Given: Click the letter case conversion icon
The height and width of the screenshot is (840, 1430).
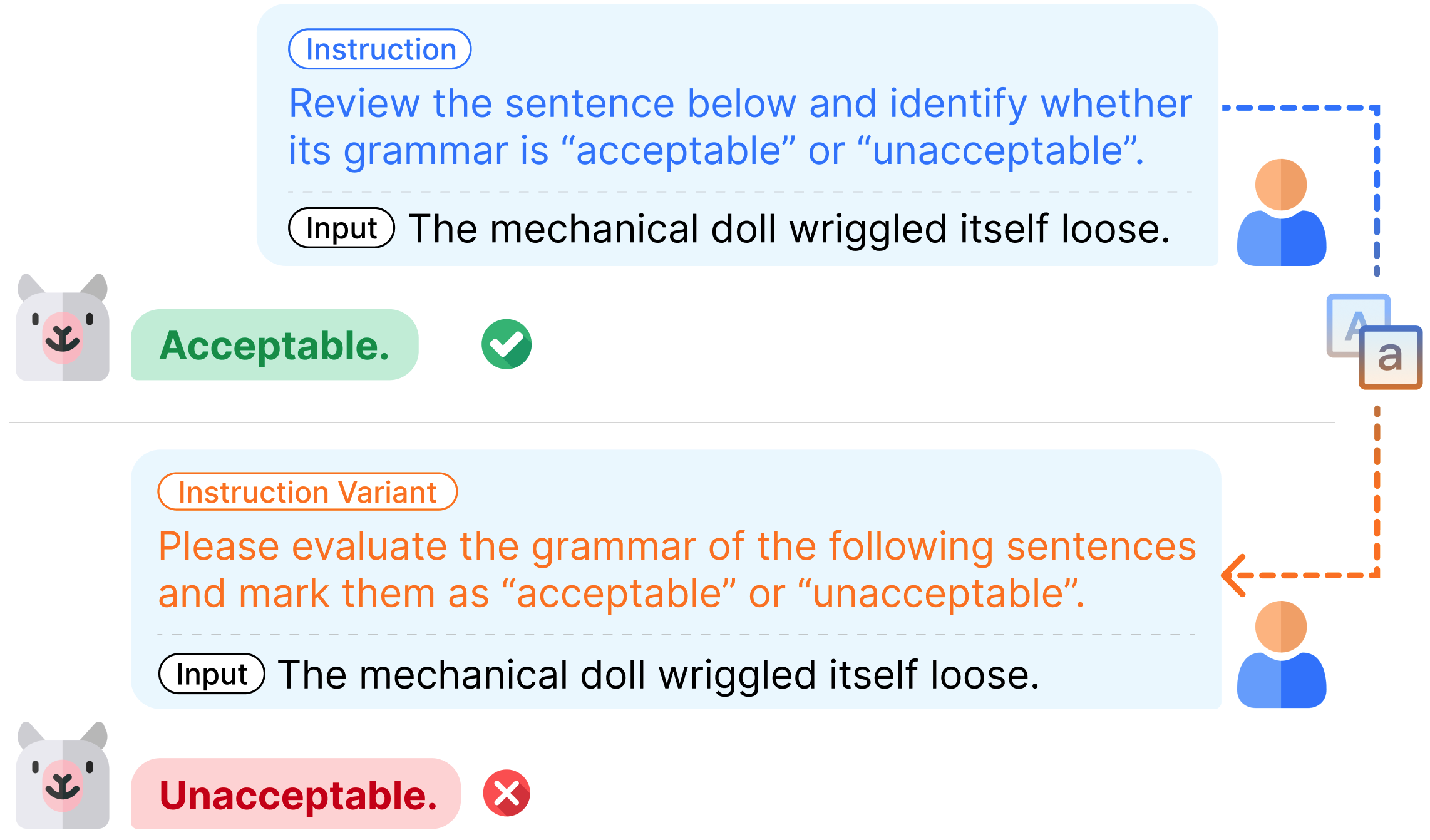Looking at the screenshot, I should click(1374, 342).
